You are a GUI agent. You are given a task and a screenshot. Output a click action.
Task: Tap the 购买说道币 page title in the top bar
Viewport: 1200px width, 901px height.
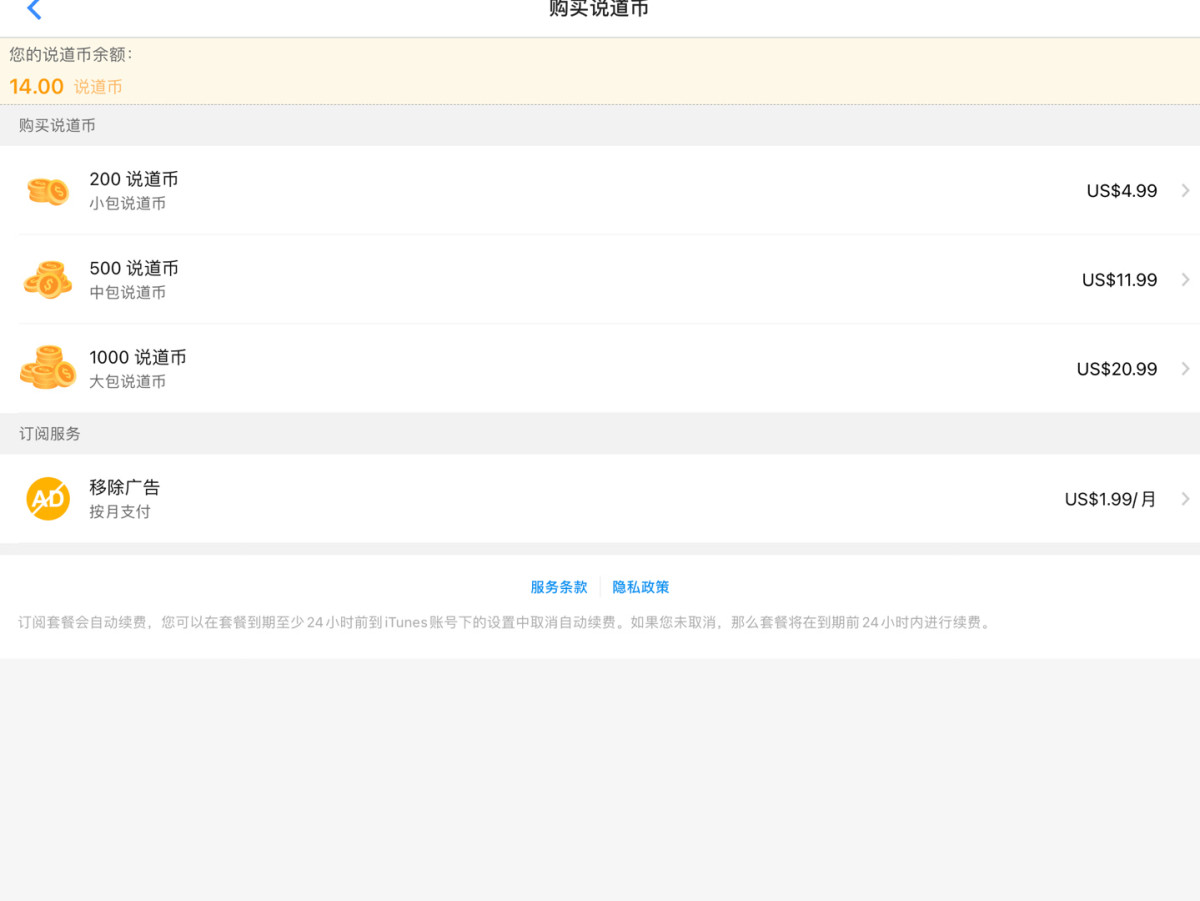(x=599, y=9)
